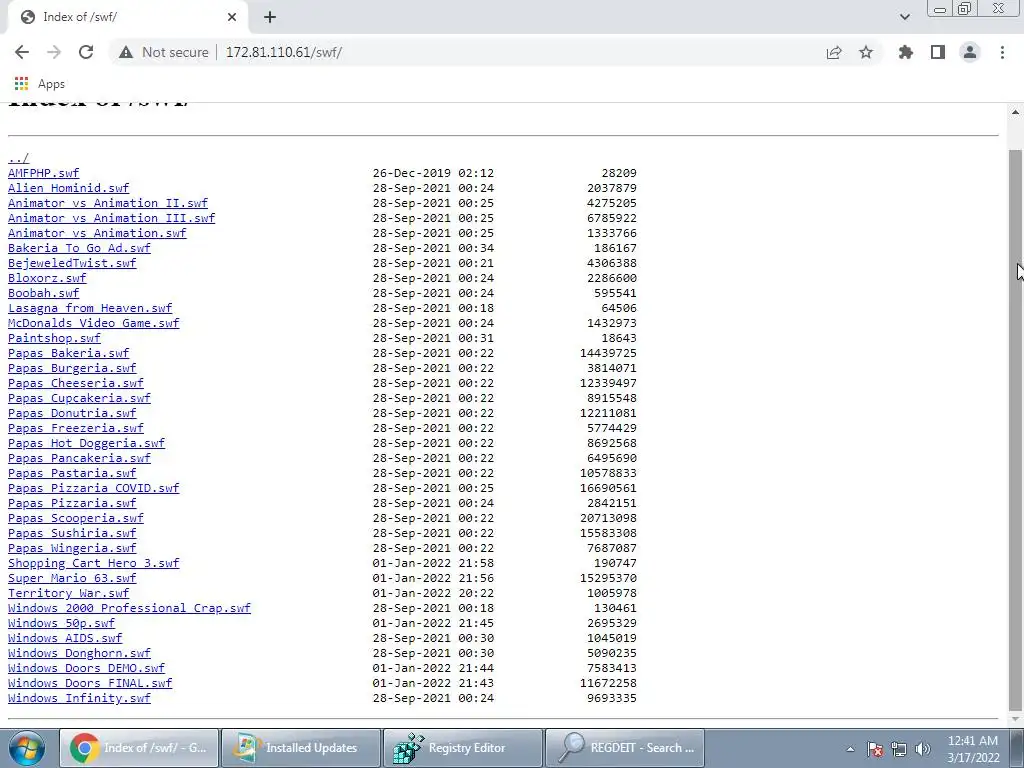Expand the tab search dropdown arrow
The image size is (1024, 768).
(904, 17)
